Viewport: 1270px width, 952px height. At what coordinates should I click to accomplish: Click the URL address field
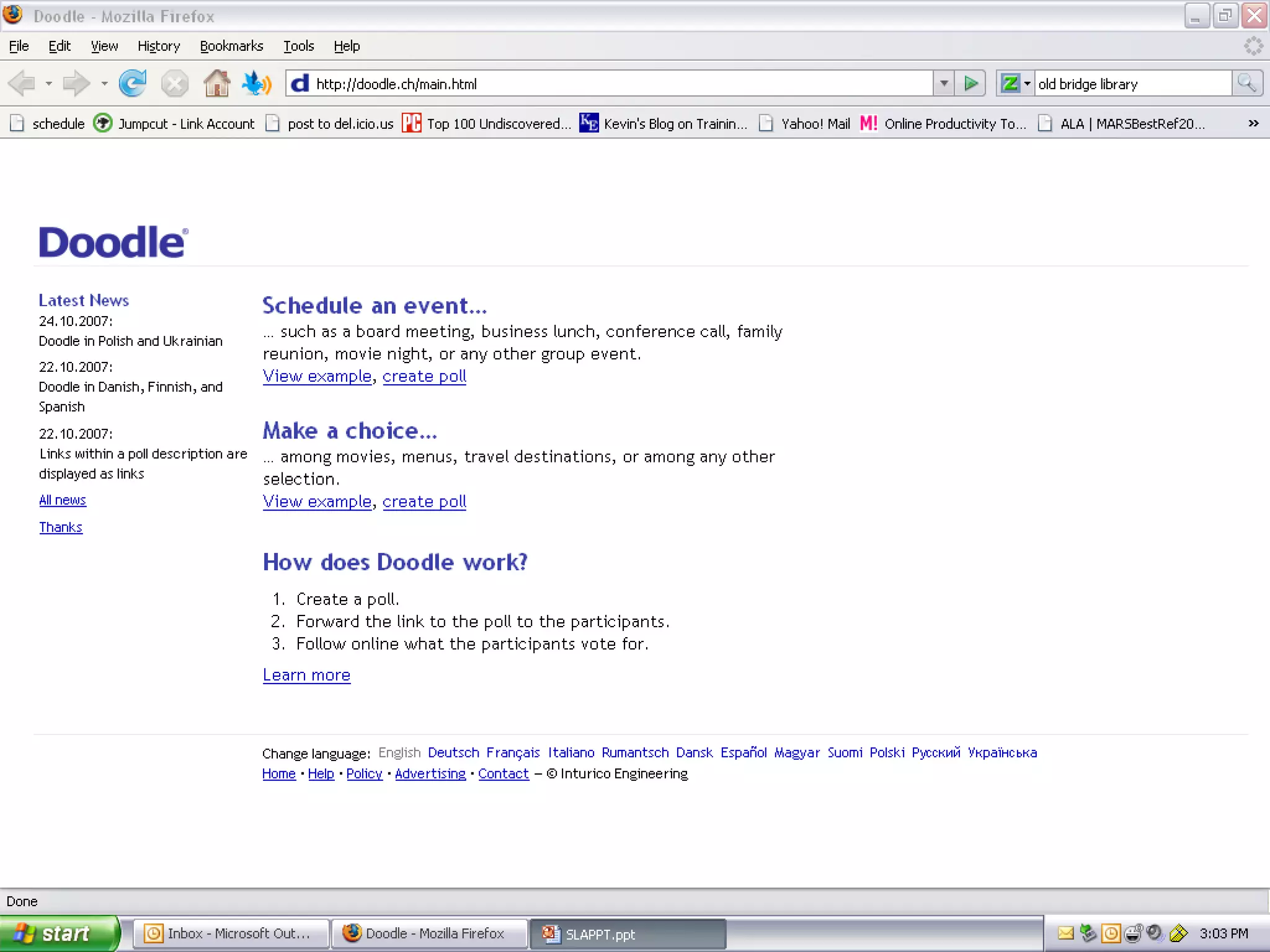(x=620, y=84)
